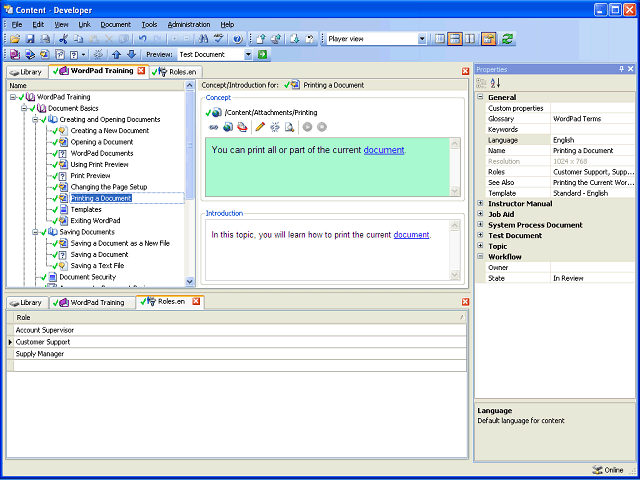Run the spelling check ABC icon
This screenshot has height=480, width=640.
tap(219, 39)
